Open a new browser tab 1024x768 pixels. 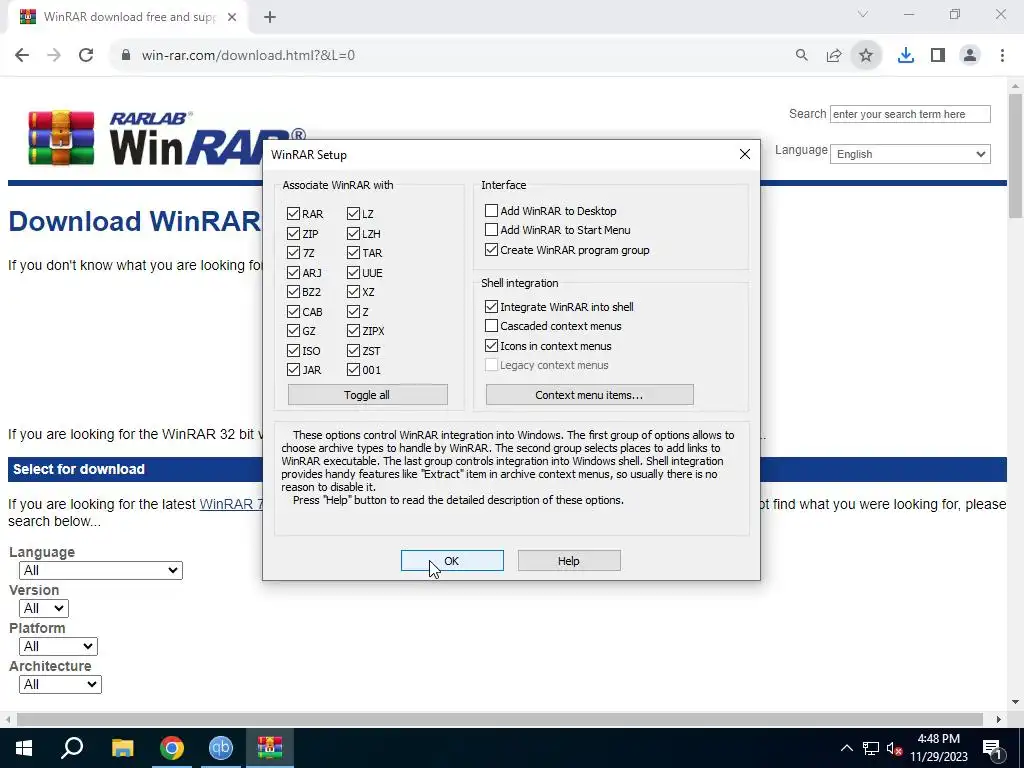coord(270,17)
